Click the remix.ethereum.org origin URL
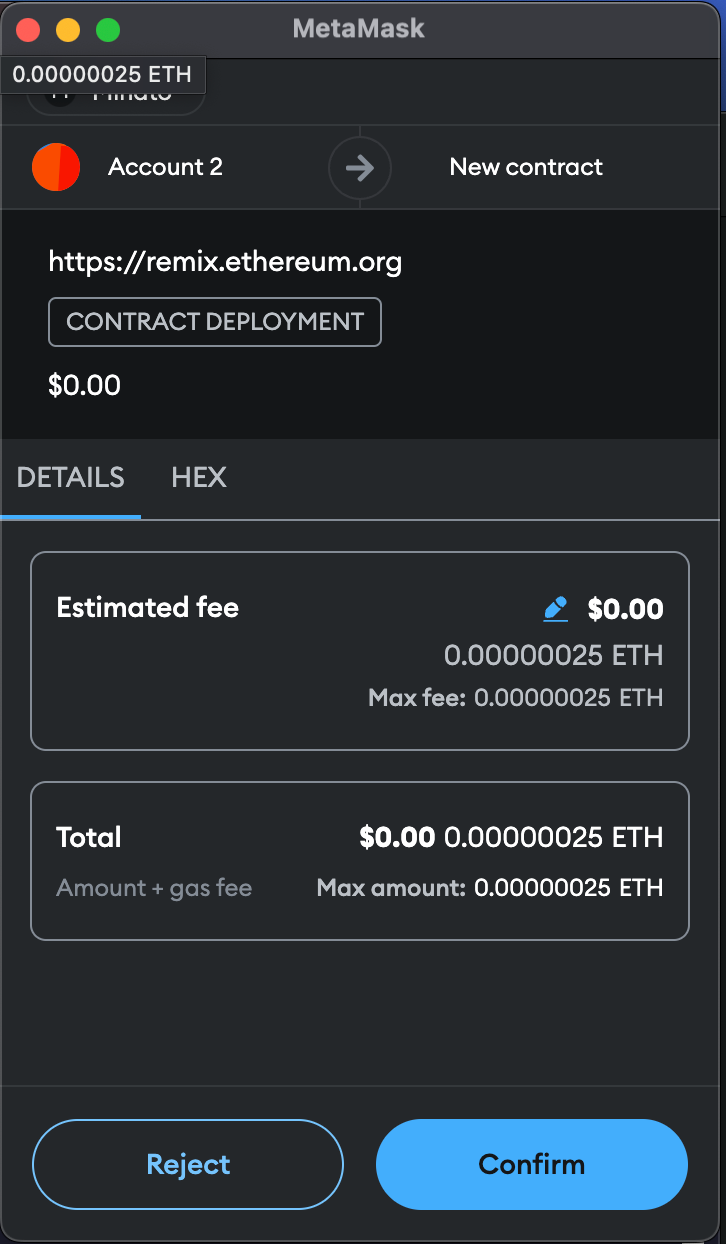 [225, 263]
